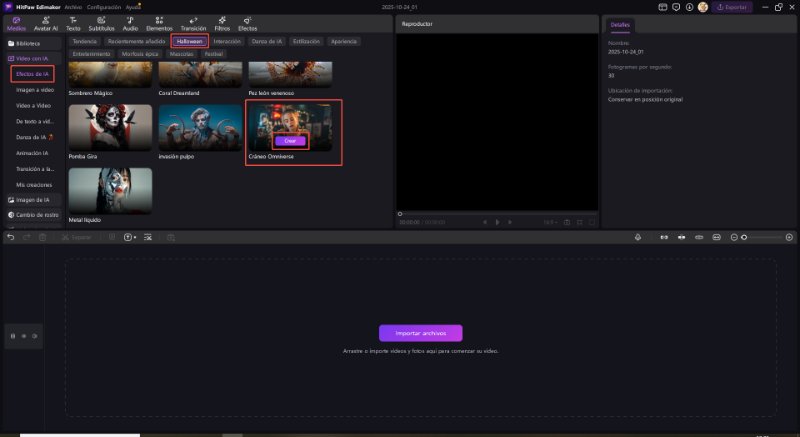Open the Avatar AI tool

(x=46, y=24)
